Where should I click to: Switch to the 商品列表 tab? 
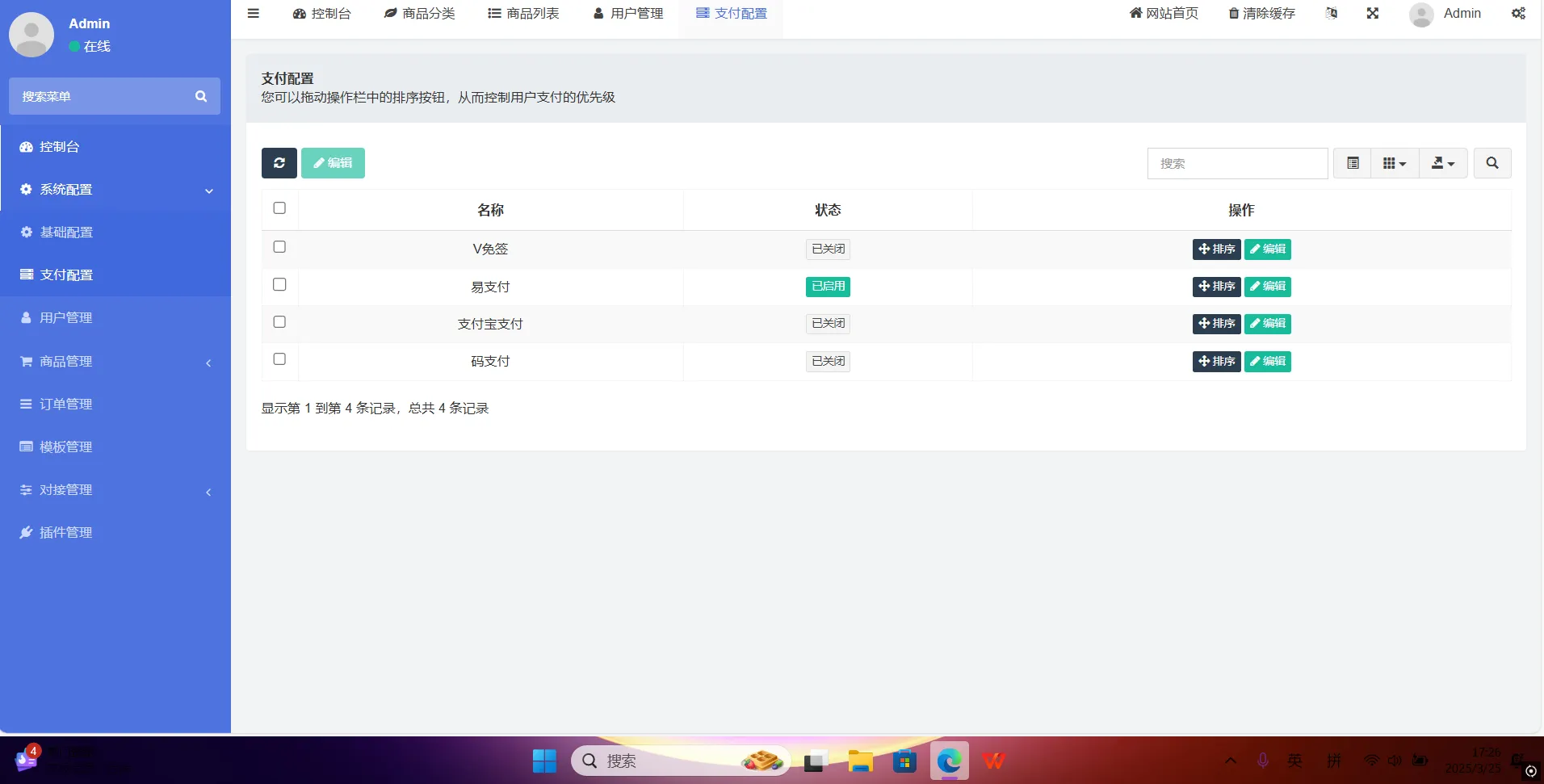click(523, 13)
